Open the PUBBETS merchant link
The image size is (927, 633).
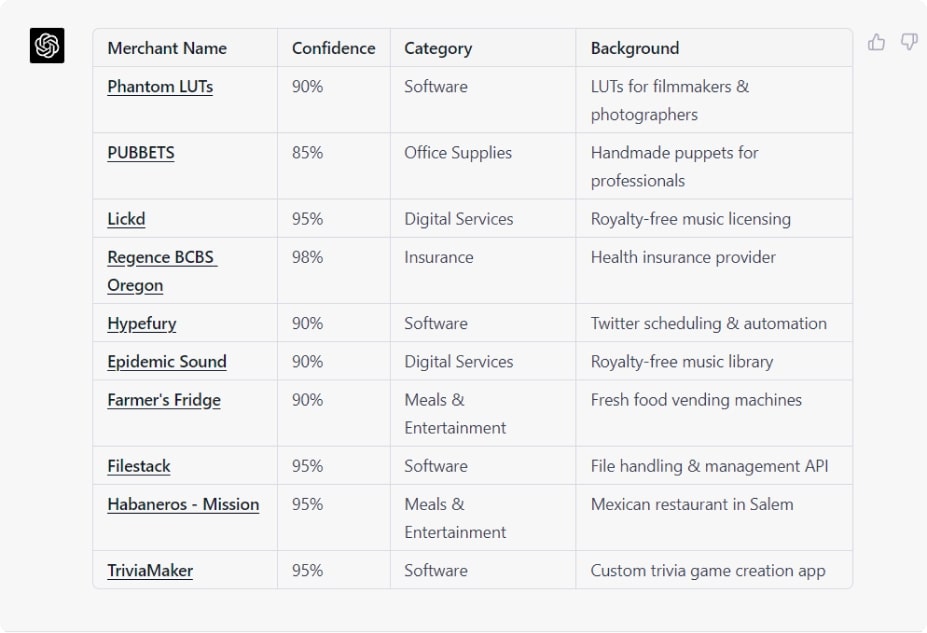click(141, 153)
